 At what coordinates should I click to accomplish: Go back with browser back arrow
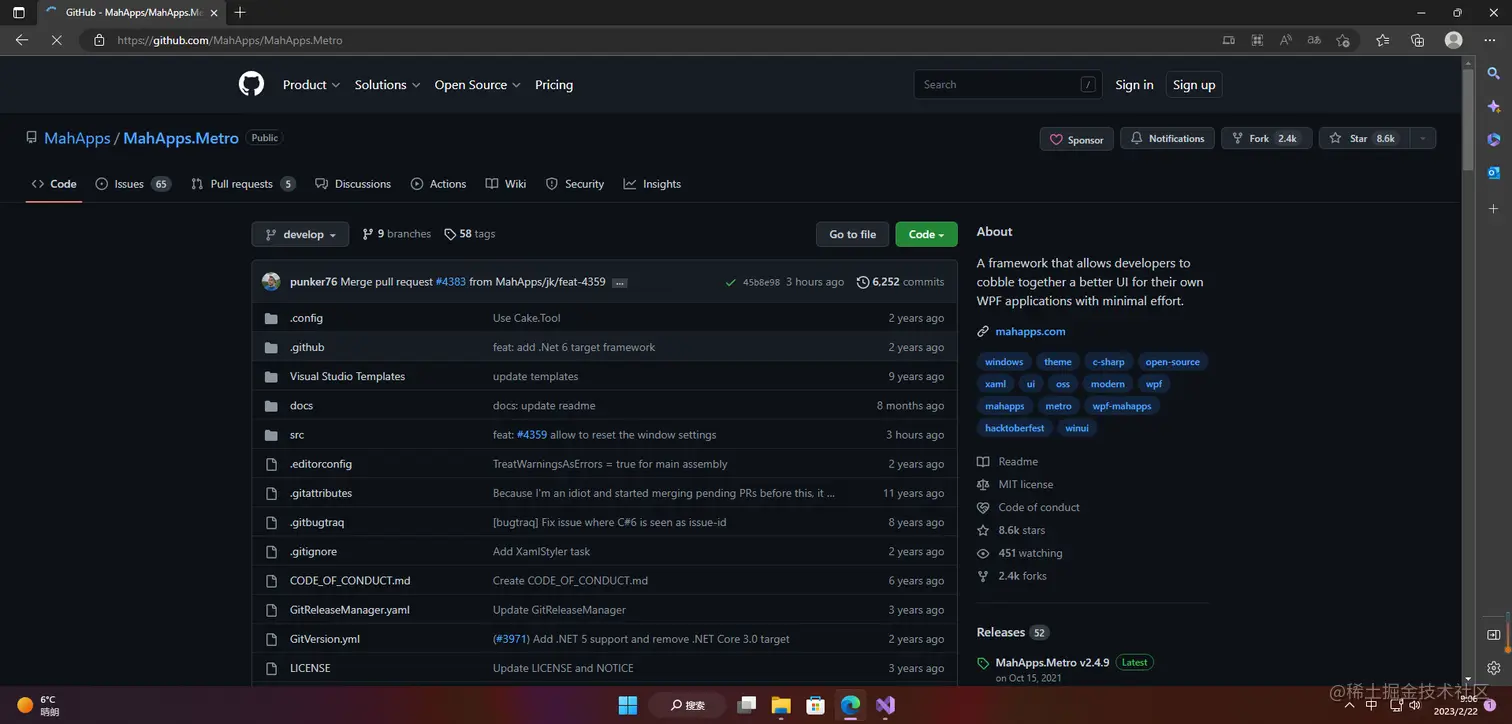21,40
